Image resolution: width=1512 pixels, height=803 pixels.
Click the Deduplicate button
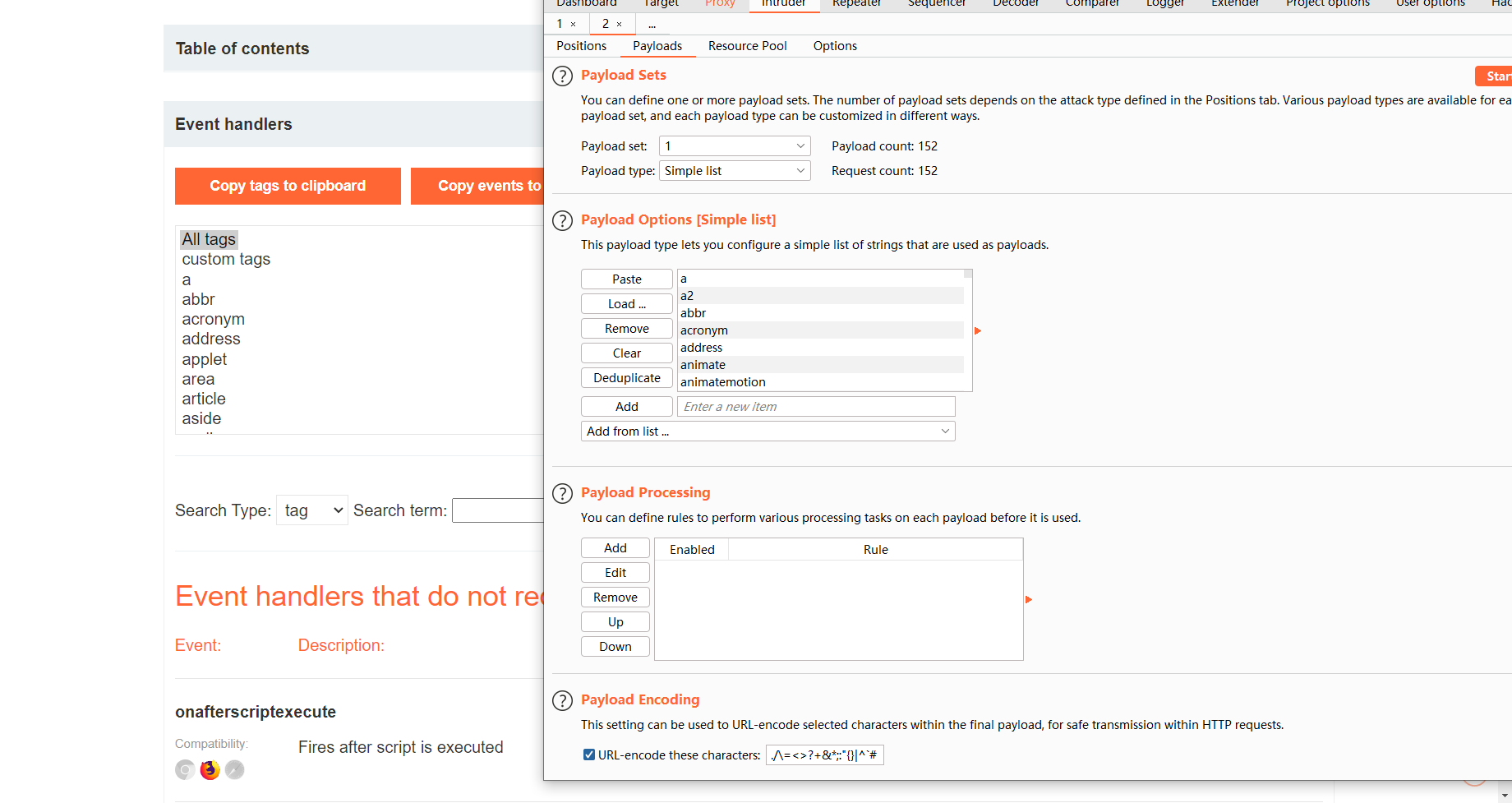(x=627, y=378)
